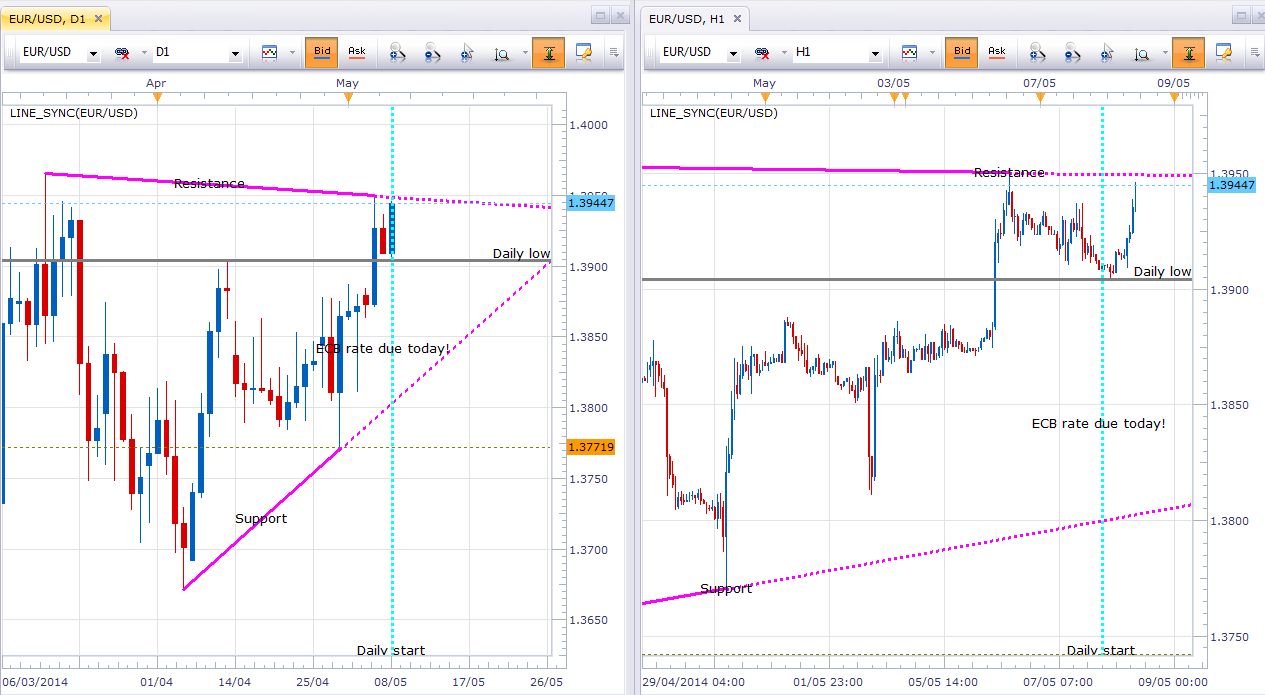Click the chart properties icon in the D1 toolbar

click(582, 53)
